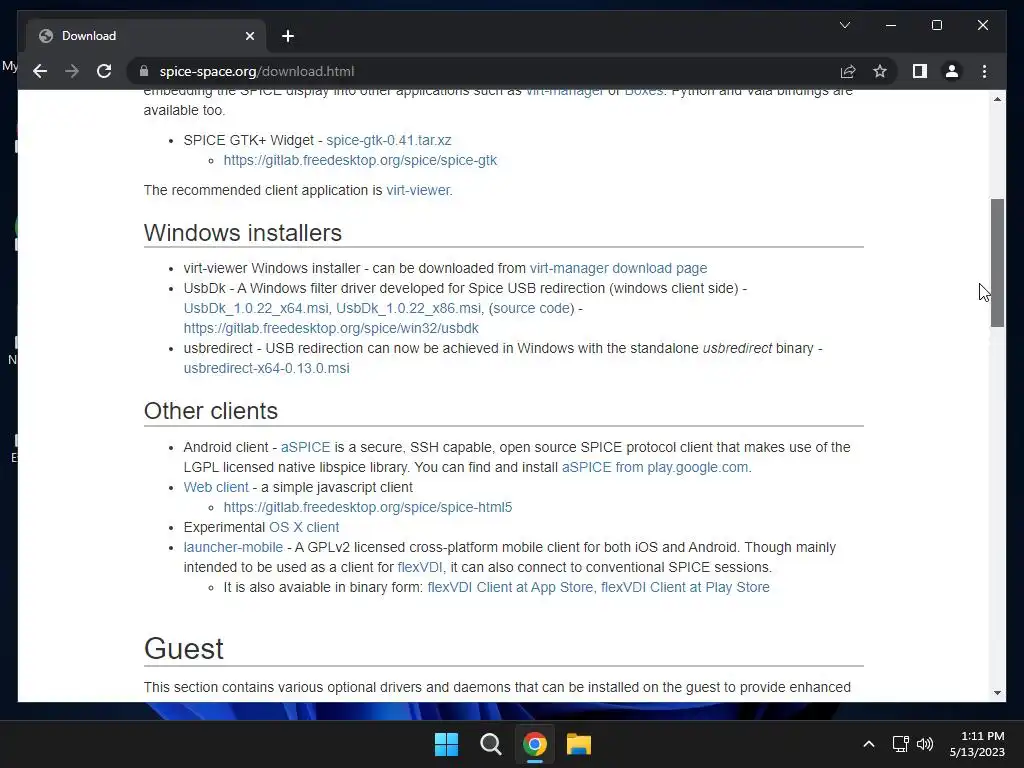Open the Windows Start menu
Screen dimensions: 1024x768
[x=447, y=744]
